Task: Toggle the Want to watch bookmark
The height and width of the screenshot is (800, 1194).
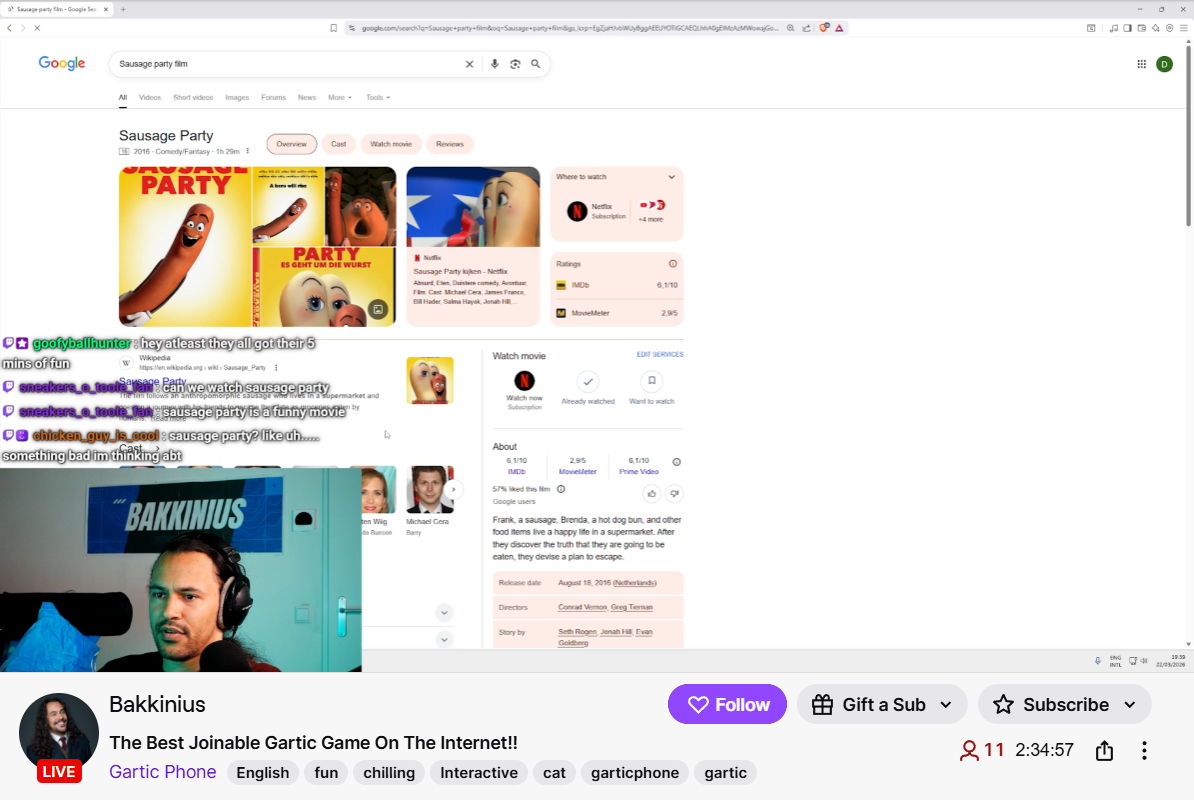Action: [x=652, y=381]
